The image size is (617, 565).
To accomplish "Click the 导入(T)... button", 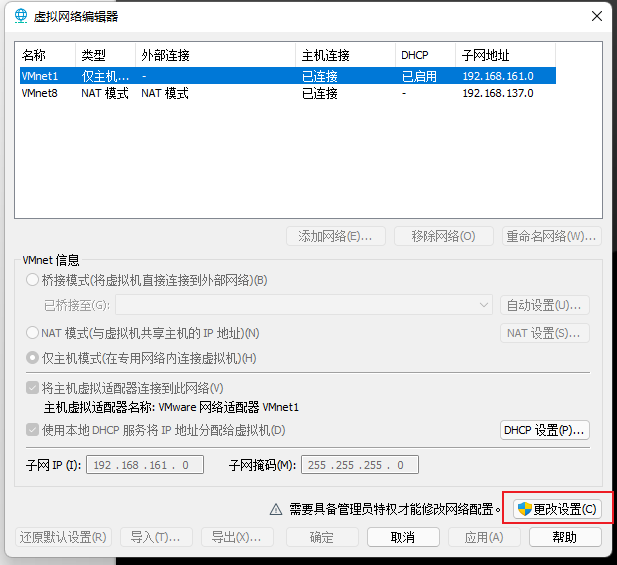I will [x=156, y=537].
